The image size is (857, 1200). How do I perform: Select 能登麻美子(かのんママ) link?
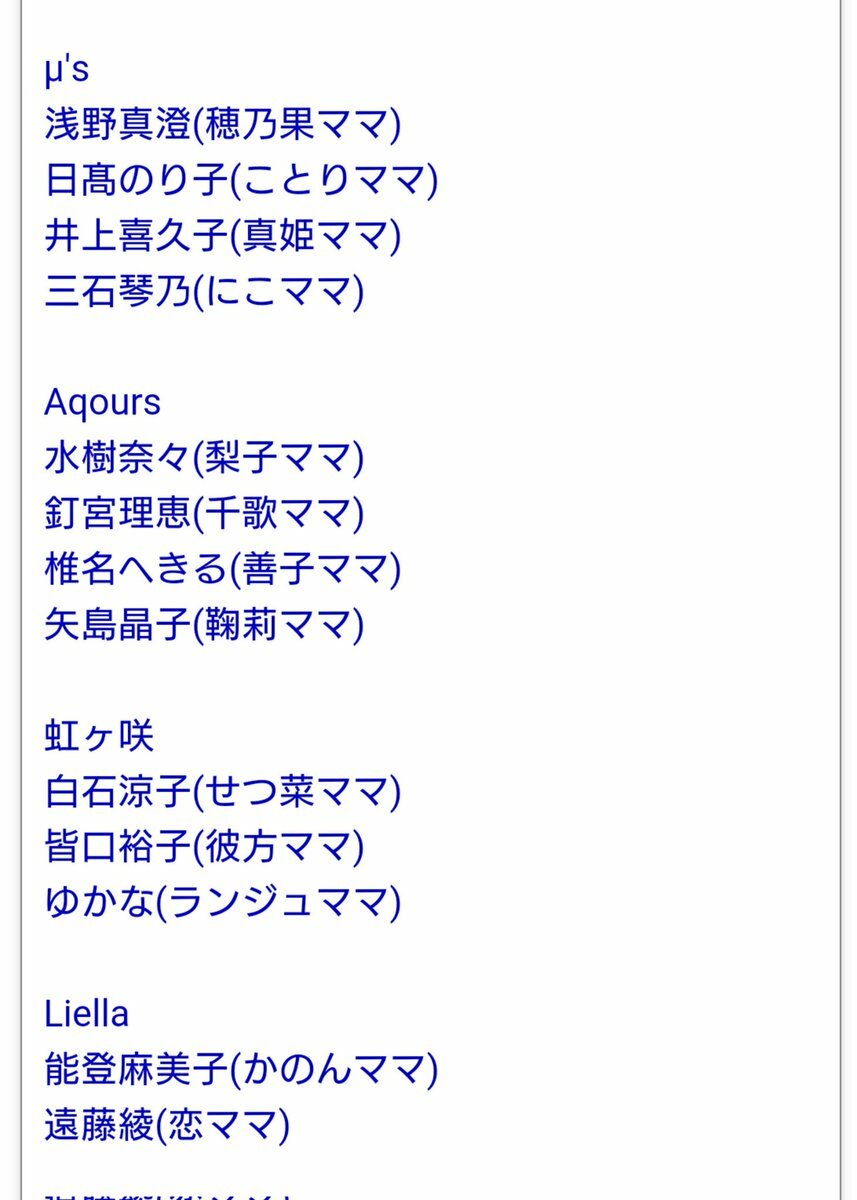pos(241,1071)
